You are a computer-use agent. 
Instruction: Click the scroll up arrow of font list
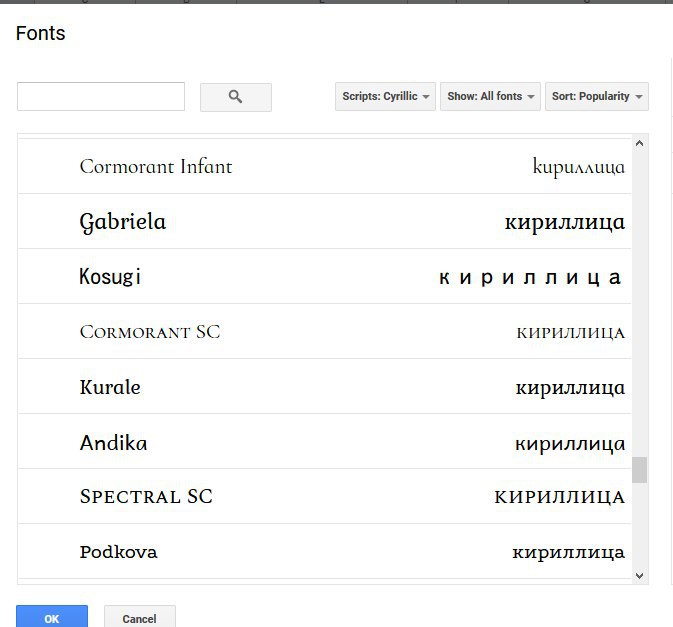point(640,143)
